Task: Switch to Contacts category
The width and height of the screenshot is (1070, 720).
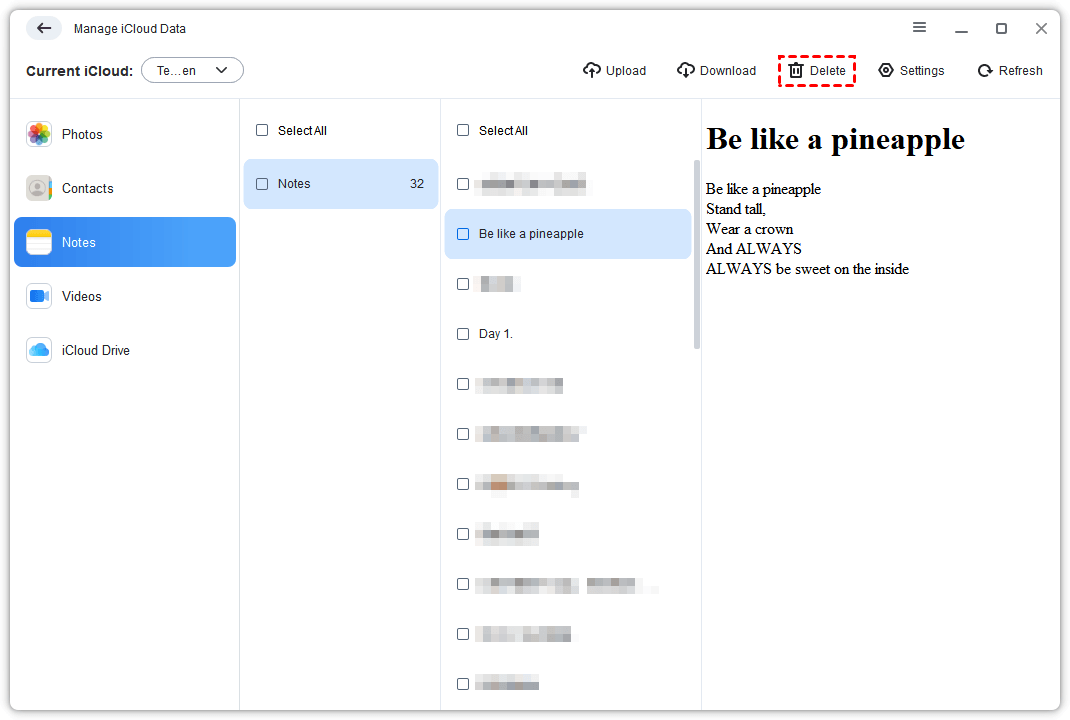Action: point(125,188)
